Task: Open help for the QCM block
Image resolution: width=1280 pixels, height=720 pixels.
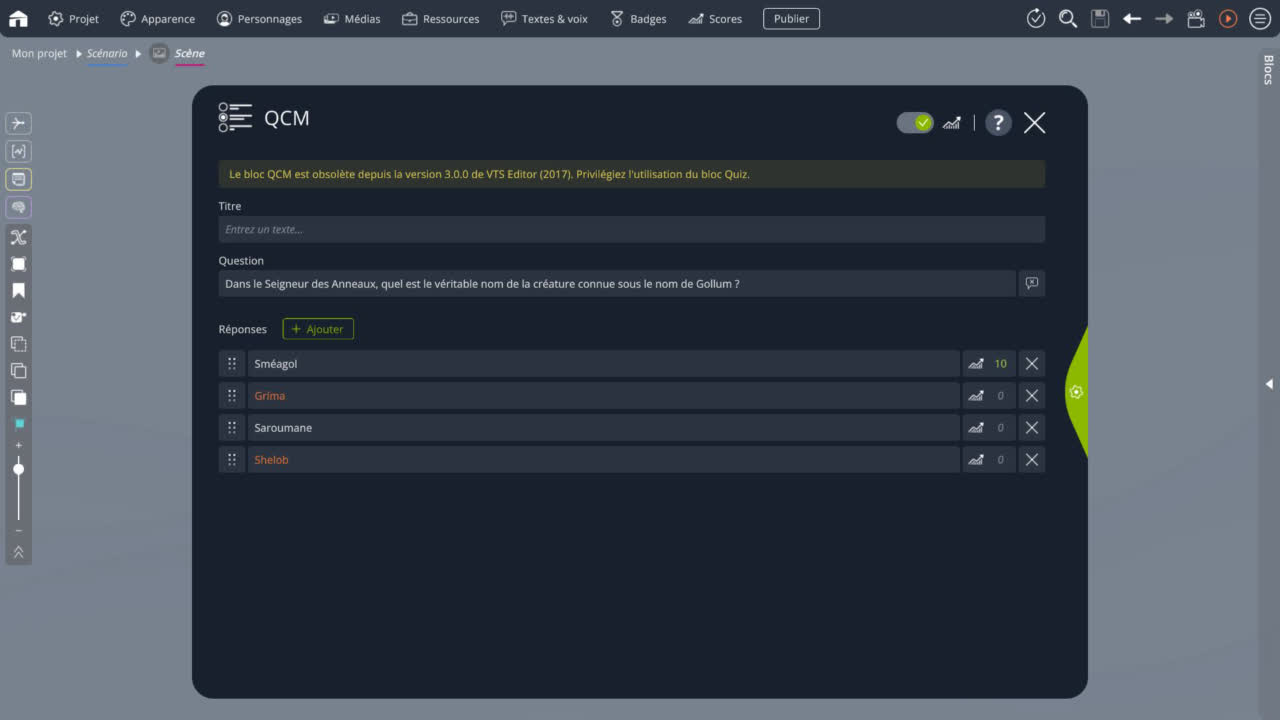Action: pos(998,122)
